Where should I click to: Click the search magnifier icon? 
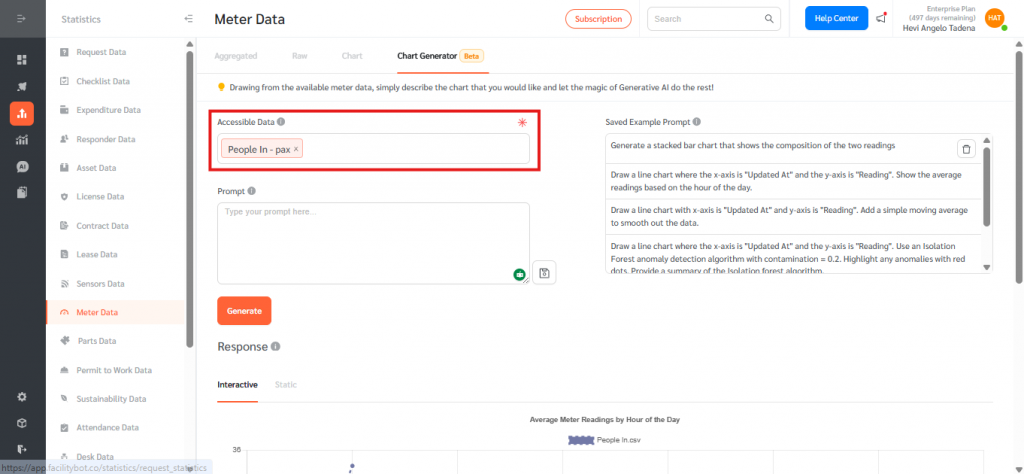click(770, 18)
